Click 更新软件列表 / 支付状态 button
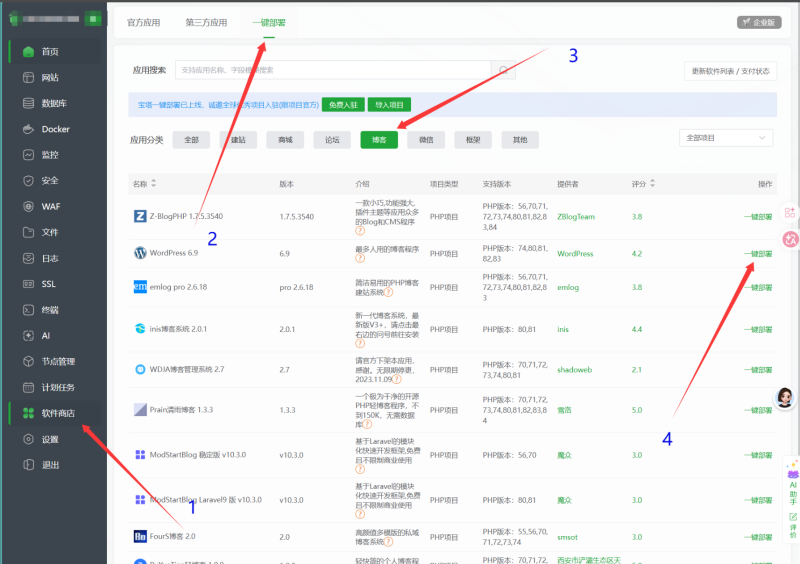 pos(730,71)
